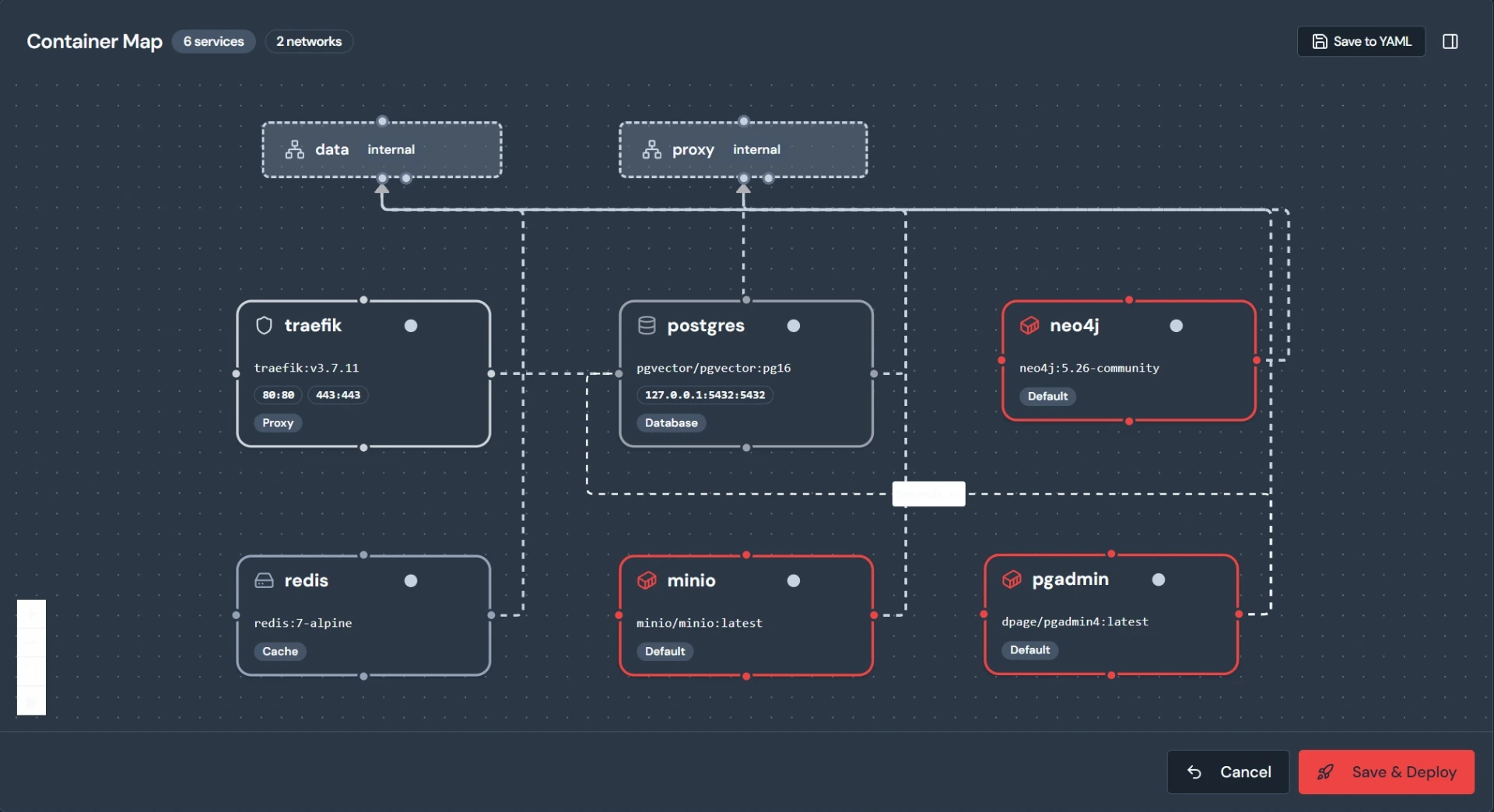
Task: Select the traefik service title
Action: [313, 325]
